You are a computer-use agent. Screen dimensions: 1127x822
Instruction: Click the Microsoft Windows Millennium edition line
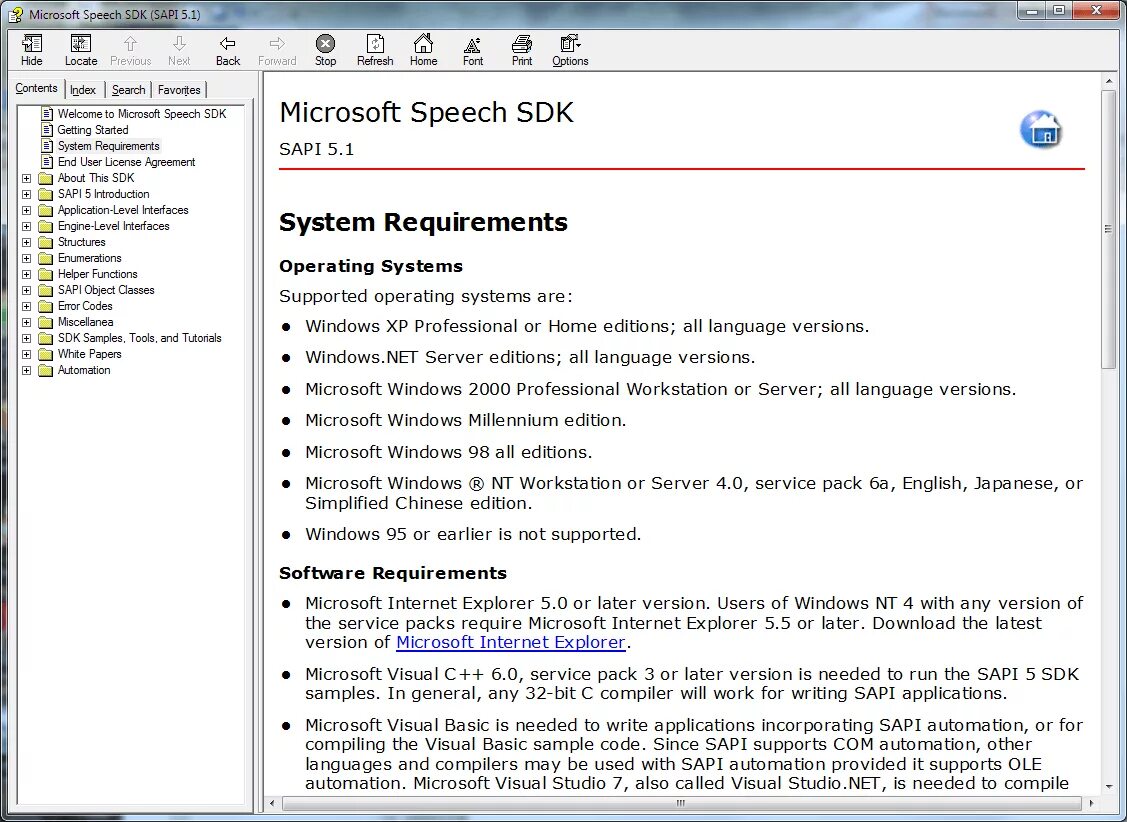(466, 420)
